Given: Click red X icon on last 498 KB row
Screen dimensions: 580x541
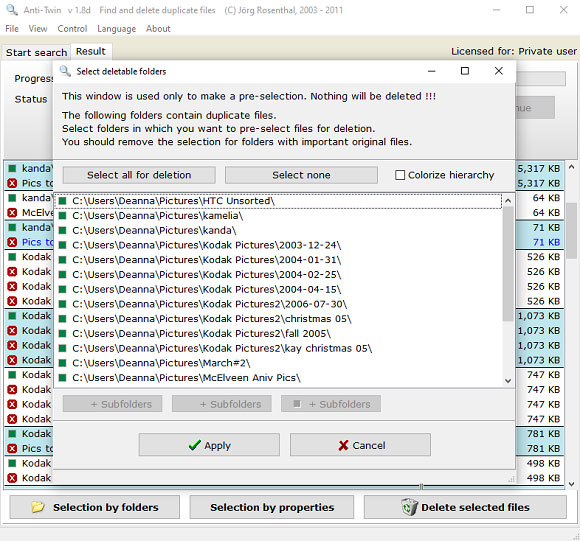Looking at the screenshot, I should [12, 478].
